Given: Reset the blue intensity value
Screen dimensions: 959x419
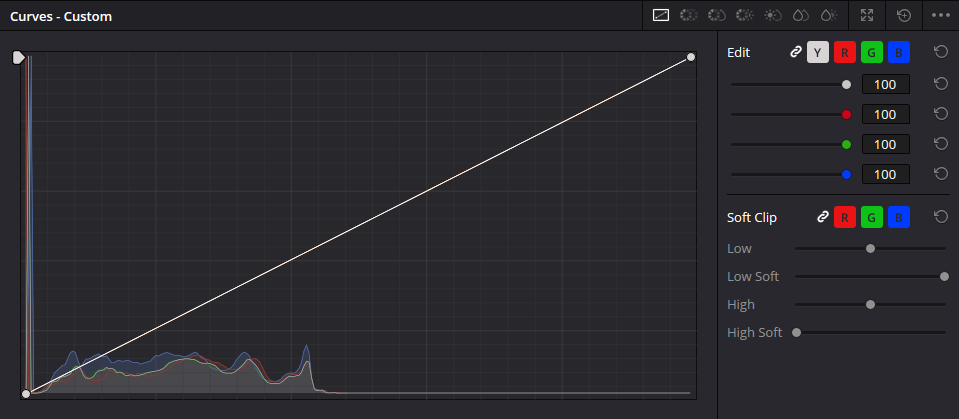Looking at the screenshot, I should pos(941,174).
